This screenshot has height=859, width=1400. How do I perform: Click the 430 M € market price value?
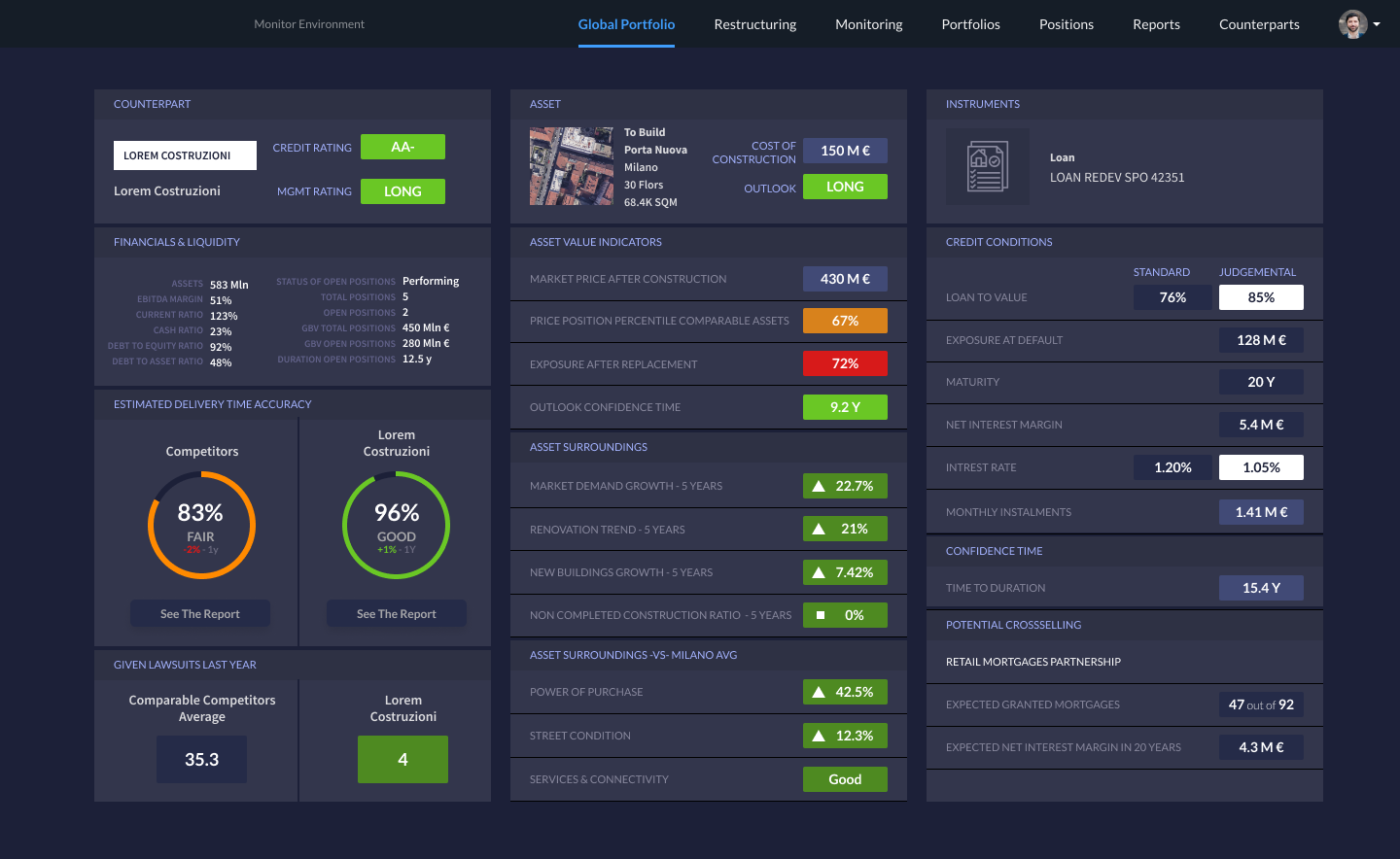tap(845, 279)
